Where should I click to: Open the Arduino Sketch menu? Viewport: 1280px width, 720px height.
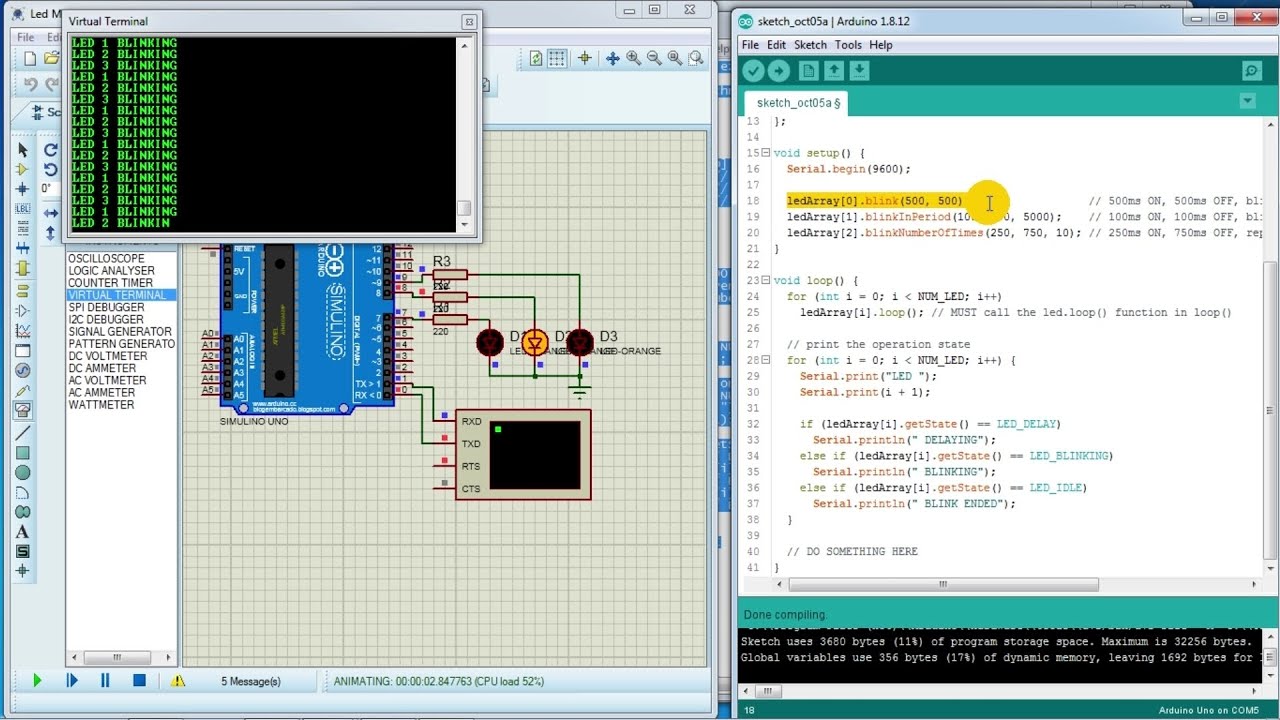click(810, 45)
